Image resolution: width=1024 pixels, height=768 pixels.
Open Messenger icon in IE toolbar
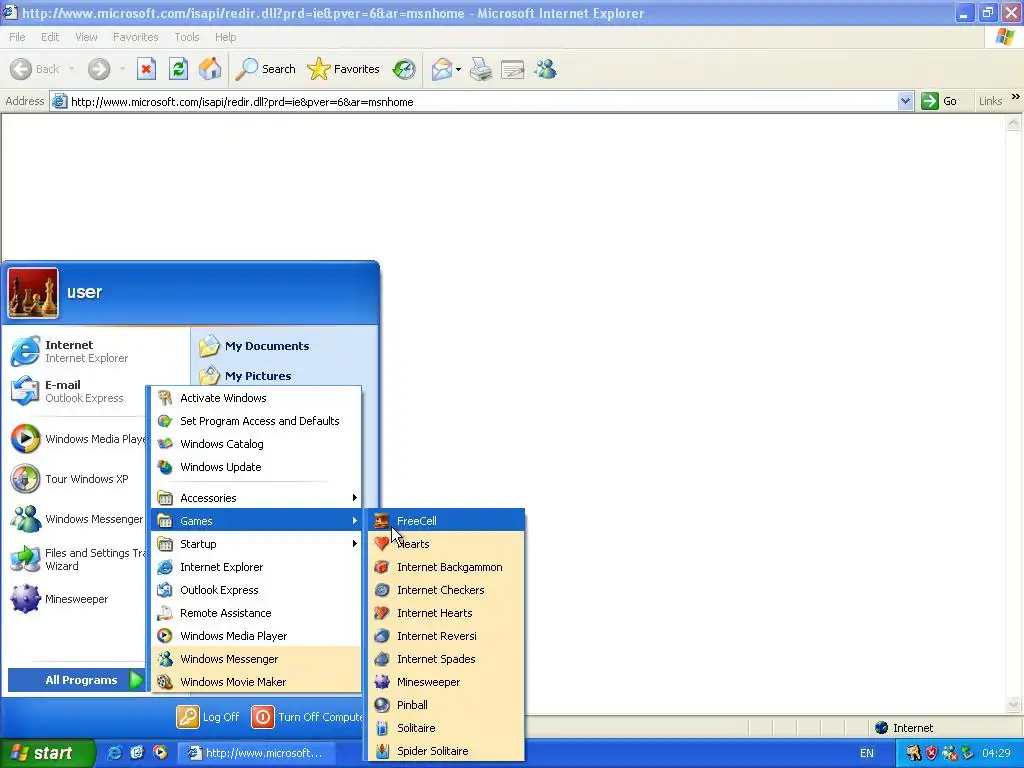click(545, 69)
